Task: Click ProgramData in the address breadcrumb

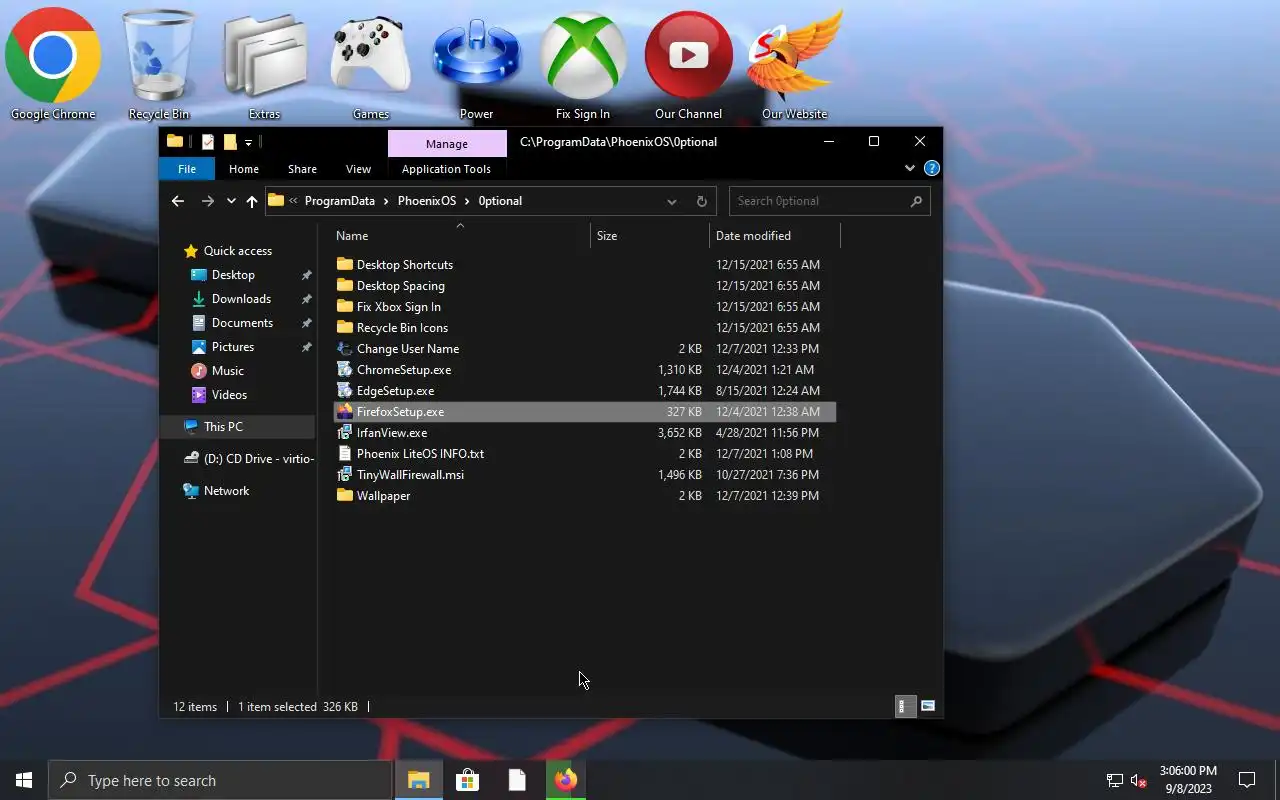Action: 340,201
